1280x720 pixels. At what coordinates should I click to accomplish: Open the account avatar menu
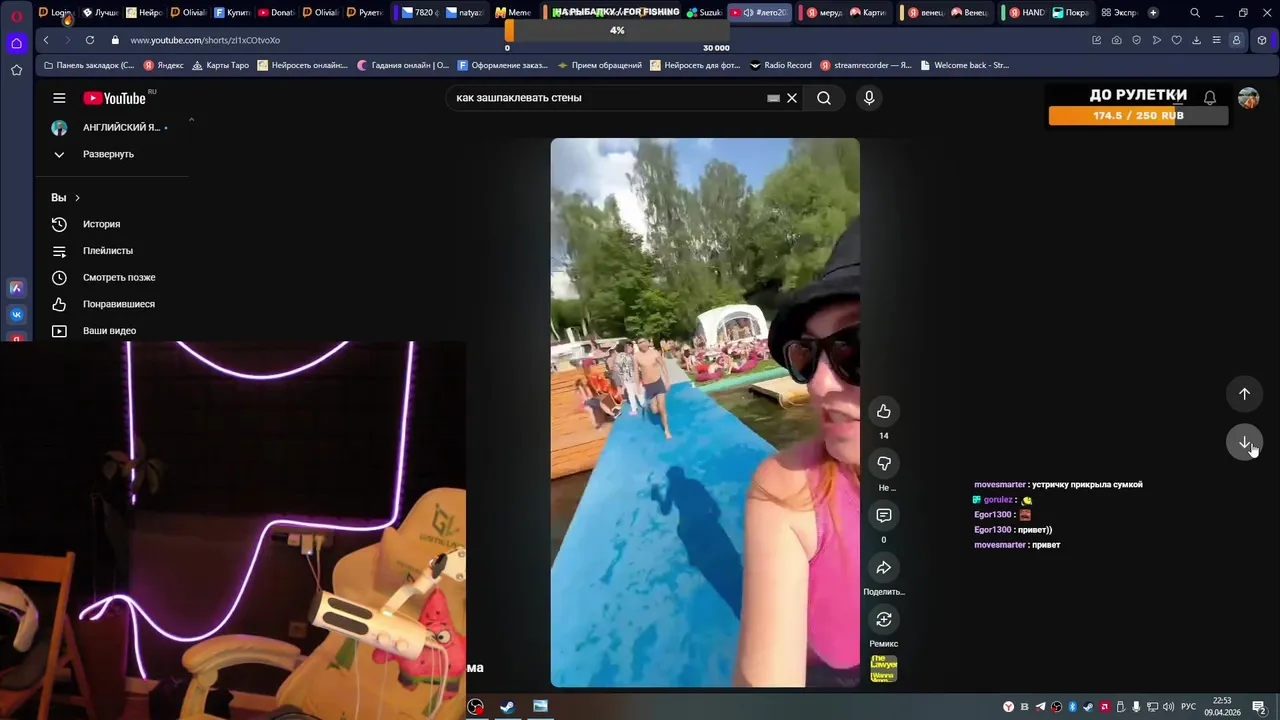1248,98
